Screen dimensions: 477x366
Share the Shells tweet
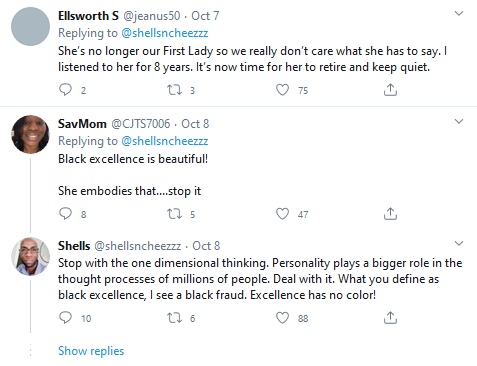(390, 318)
